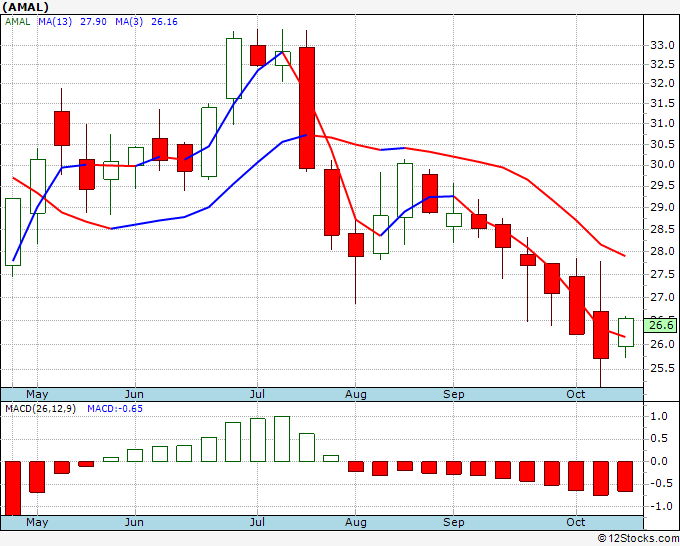Click the MACD:-0.65 value label

[x=115, y=409]
